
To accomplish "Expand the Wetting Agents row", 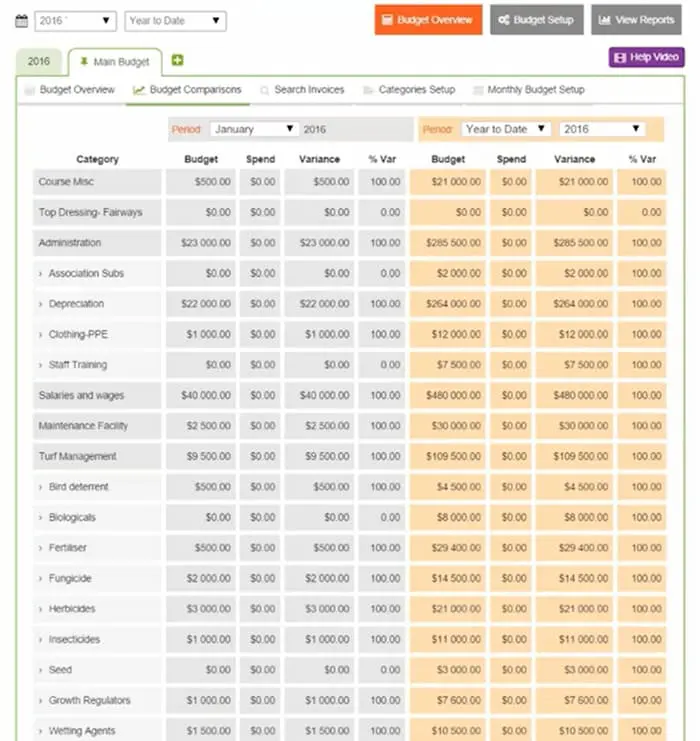I will pos(41,731).
